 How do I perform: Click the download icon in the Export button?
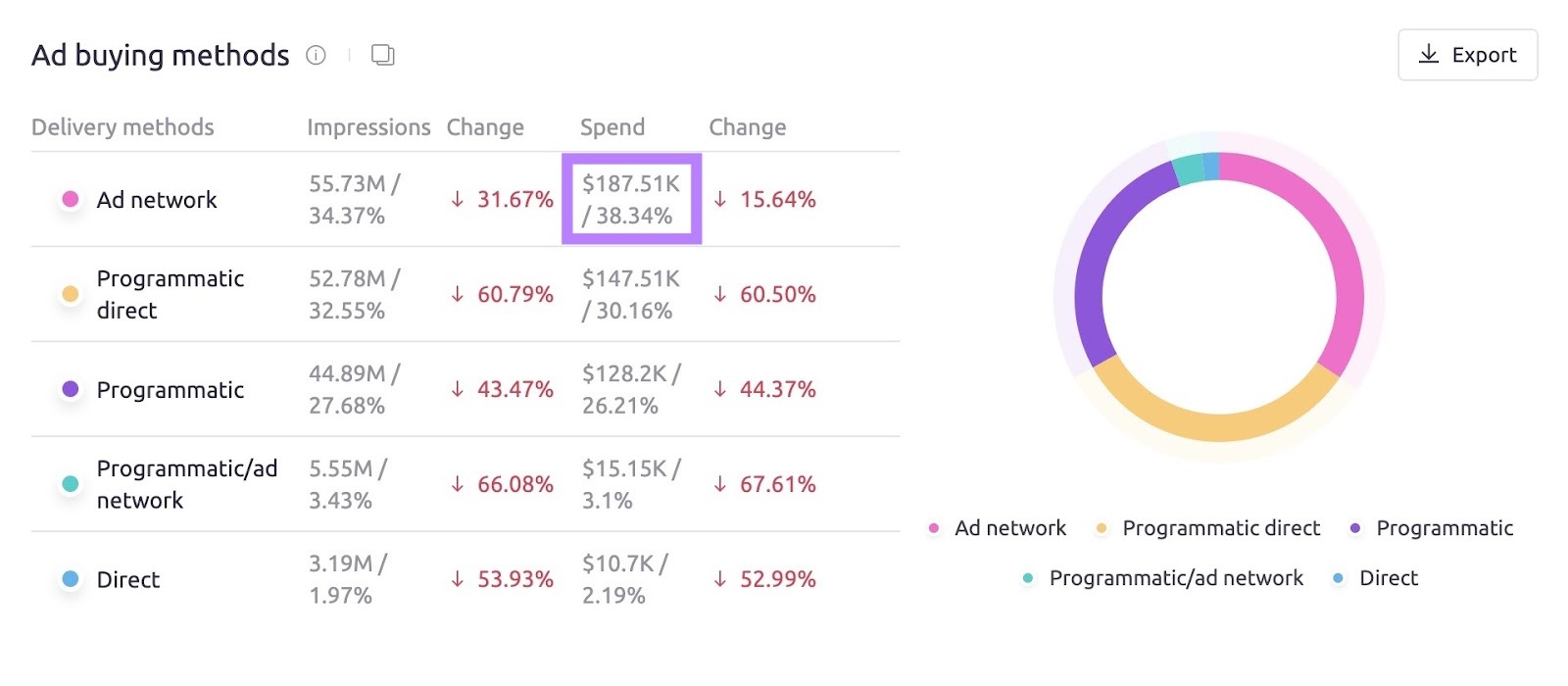click(x=1429, y=55)
